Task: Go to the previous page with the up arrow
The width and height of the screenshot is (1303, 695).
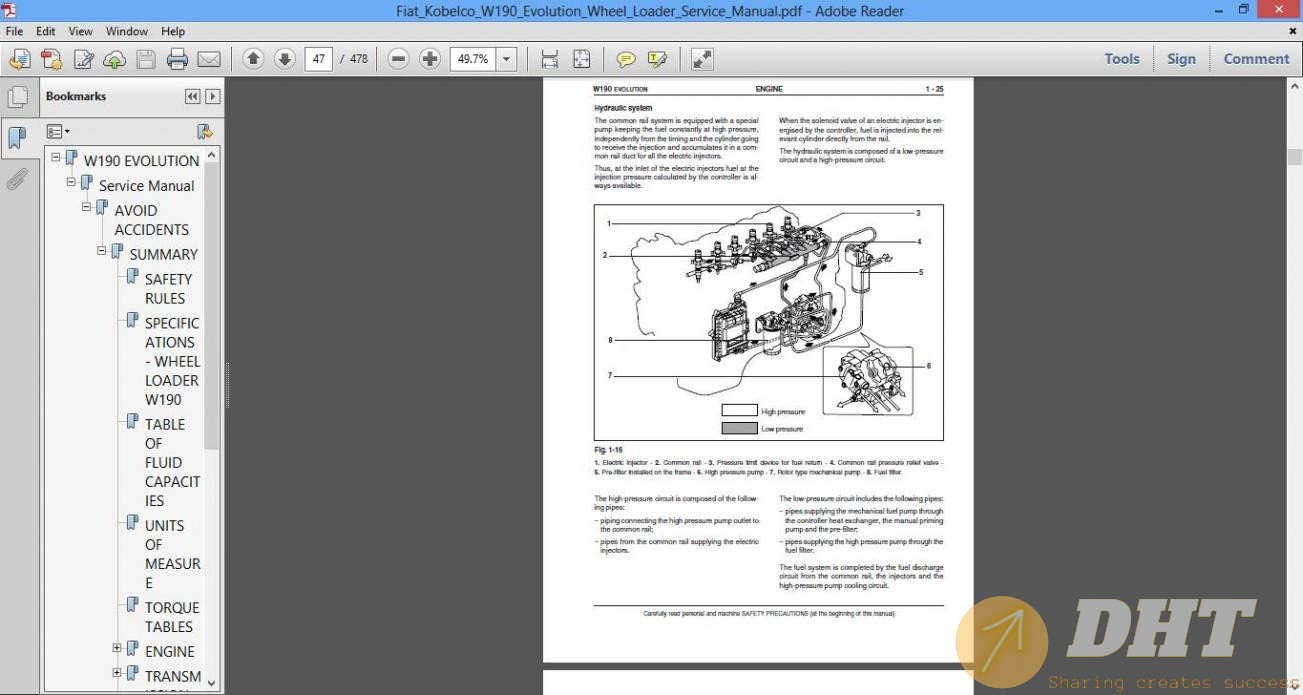Action: pos(254,59)
